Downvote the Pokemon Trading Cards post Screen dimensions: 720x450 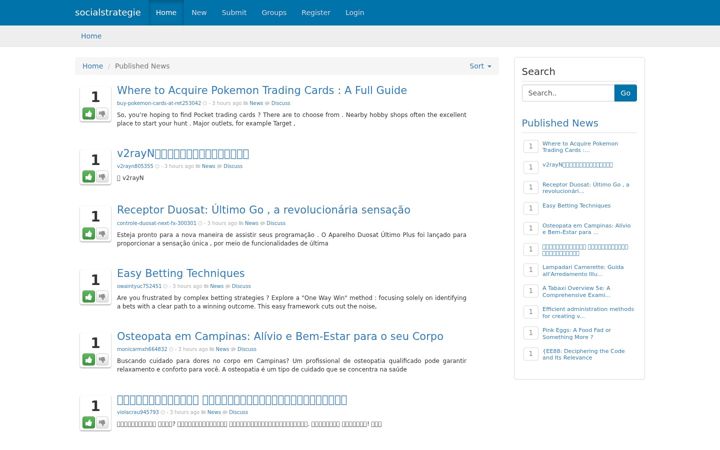point(102,113)
